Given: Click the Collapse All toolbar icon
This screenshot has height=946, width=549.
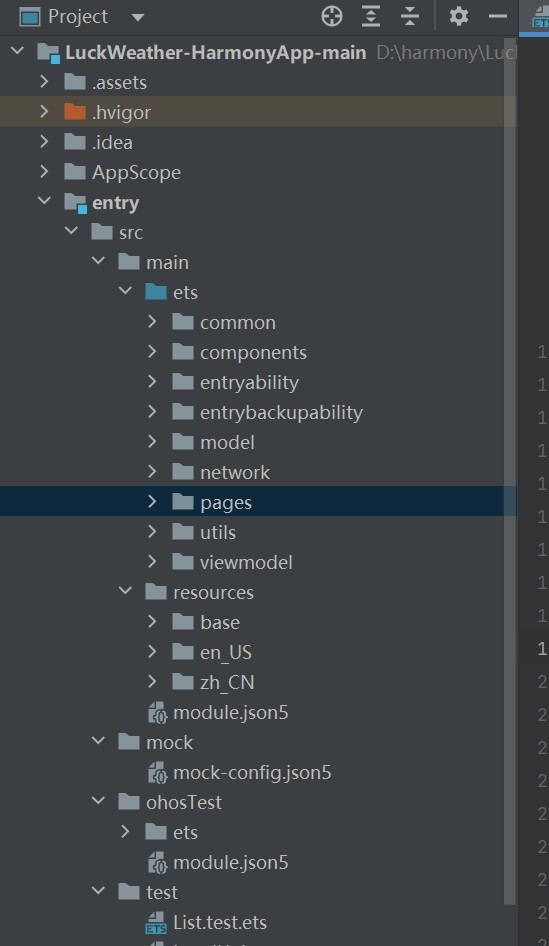Looking at the screenshot, I should click(x=410, y=16).
